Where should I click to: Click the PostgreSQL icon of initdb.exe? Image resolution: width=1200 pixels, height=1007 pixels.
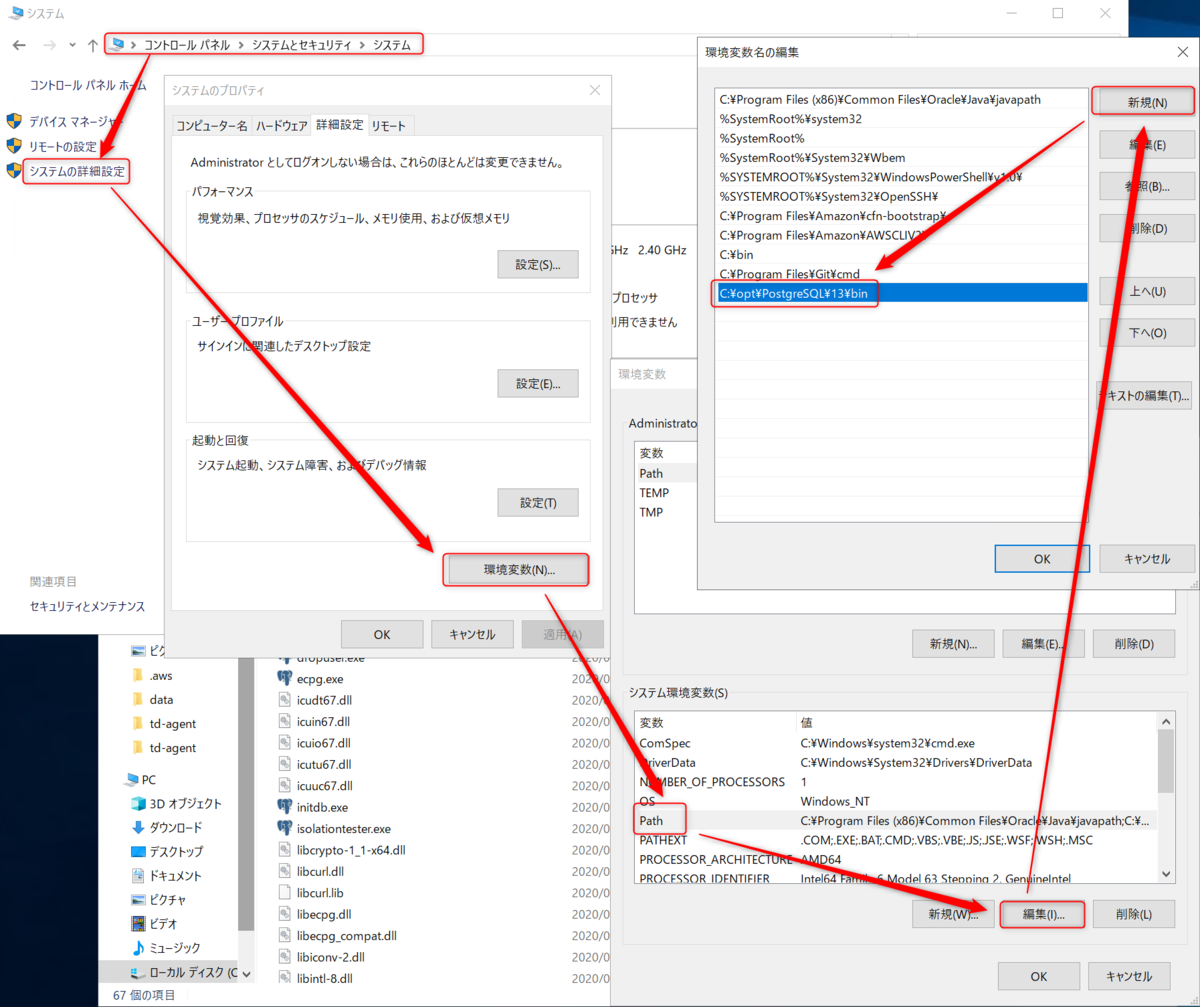coord(285,807)
